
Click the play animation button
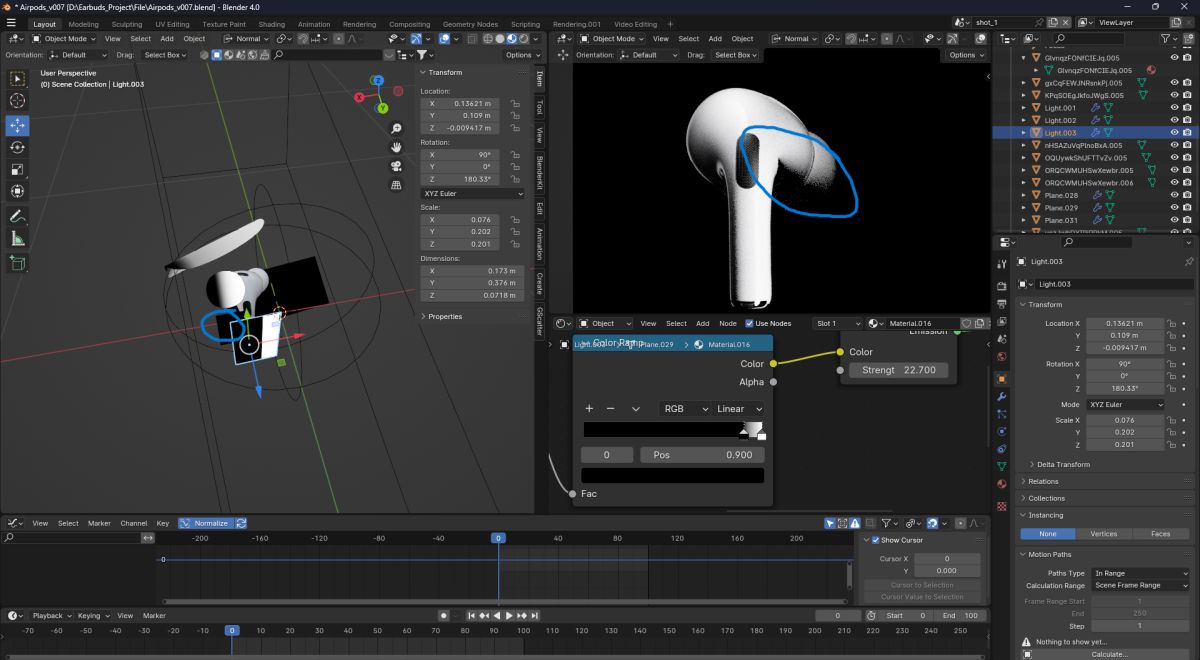(509, 616)
